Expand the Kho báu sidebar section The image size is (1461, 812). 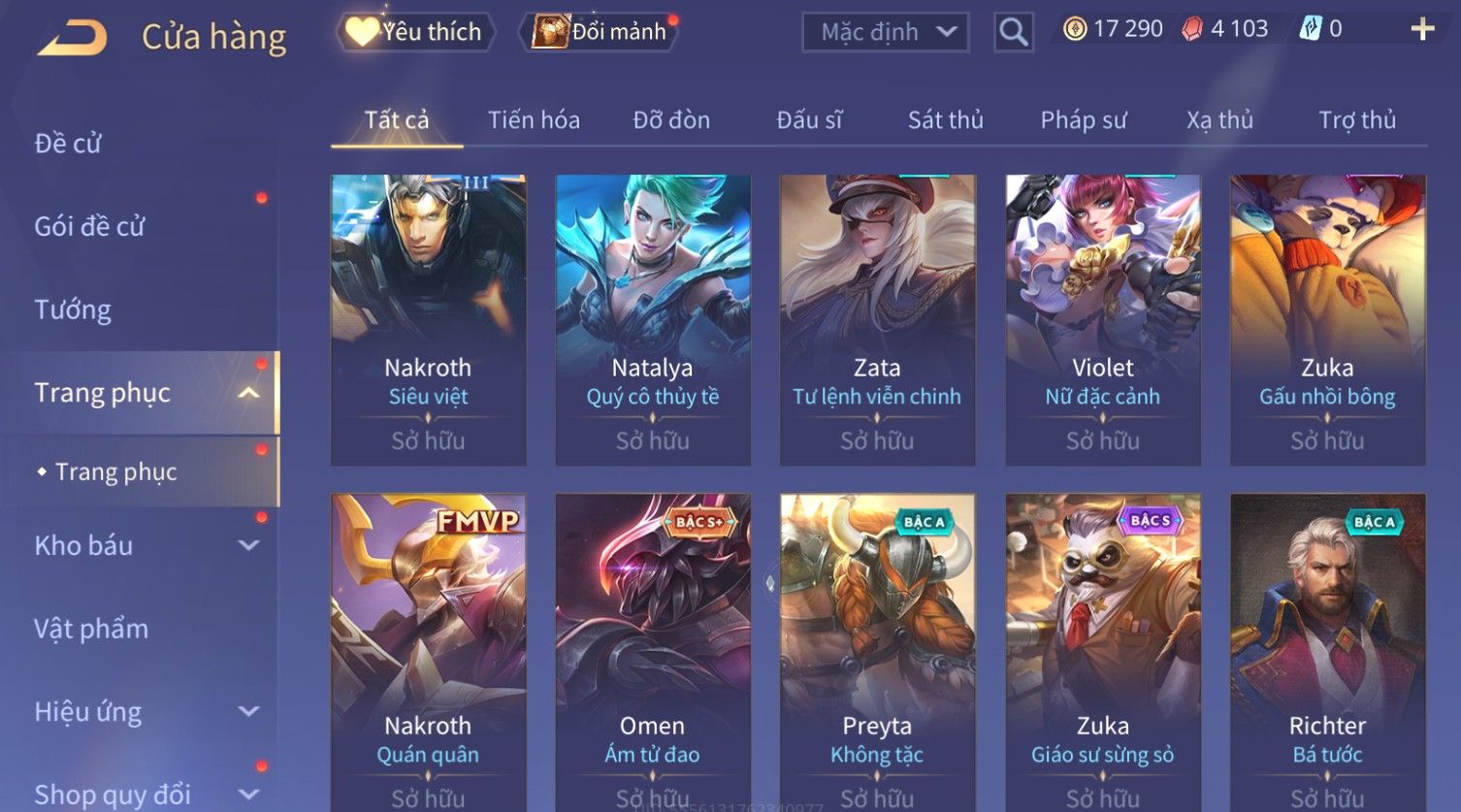248,545
